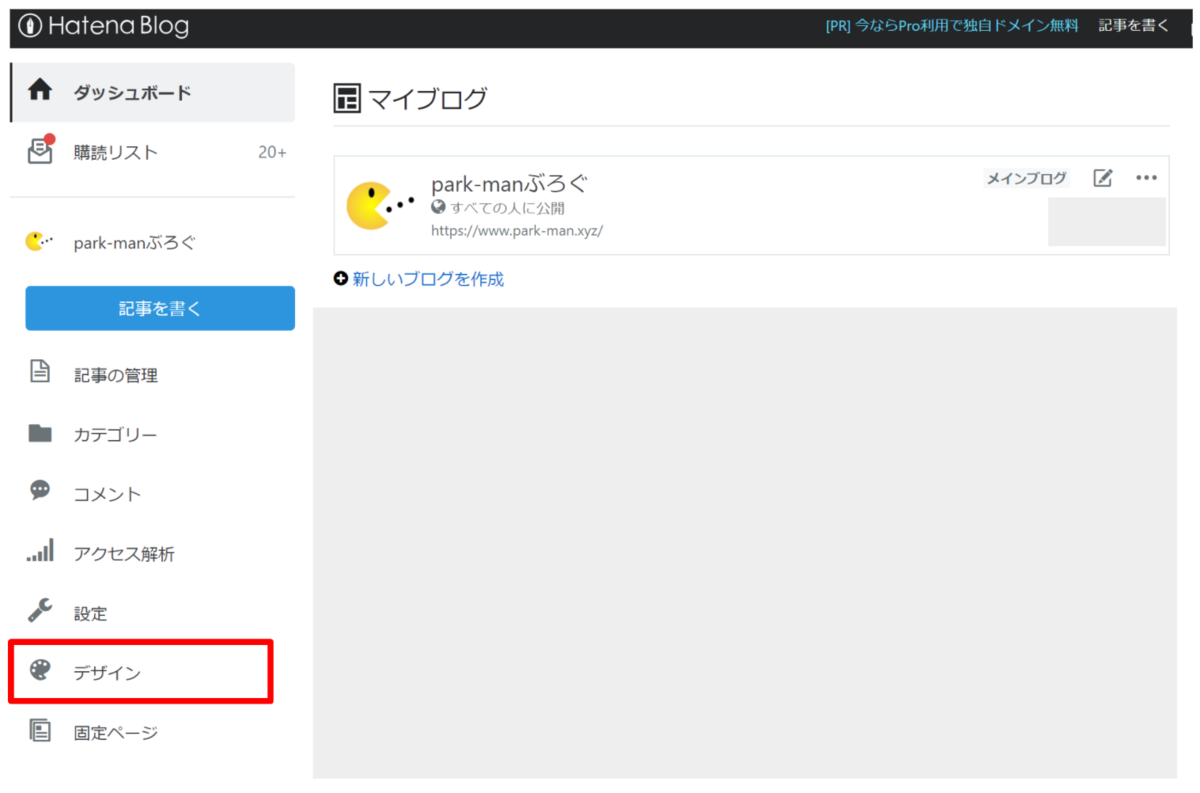
Task: Click the メインブログ badge
Action: (1026, 179)
